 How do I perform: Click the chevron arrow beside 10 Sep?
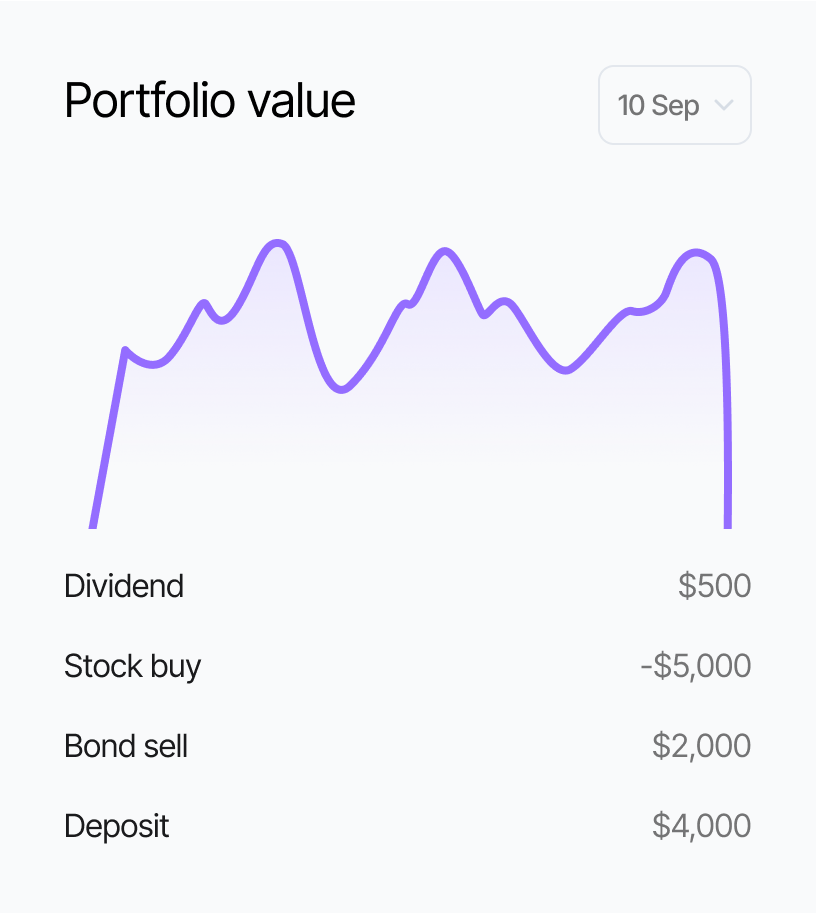click(725, 105)
